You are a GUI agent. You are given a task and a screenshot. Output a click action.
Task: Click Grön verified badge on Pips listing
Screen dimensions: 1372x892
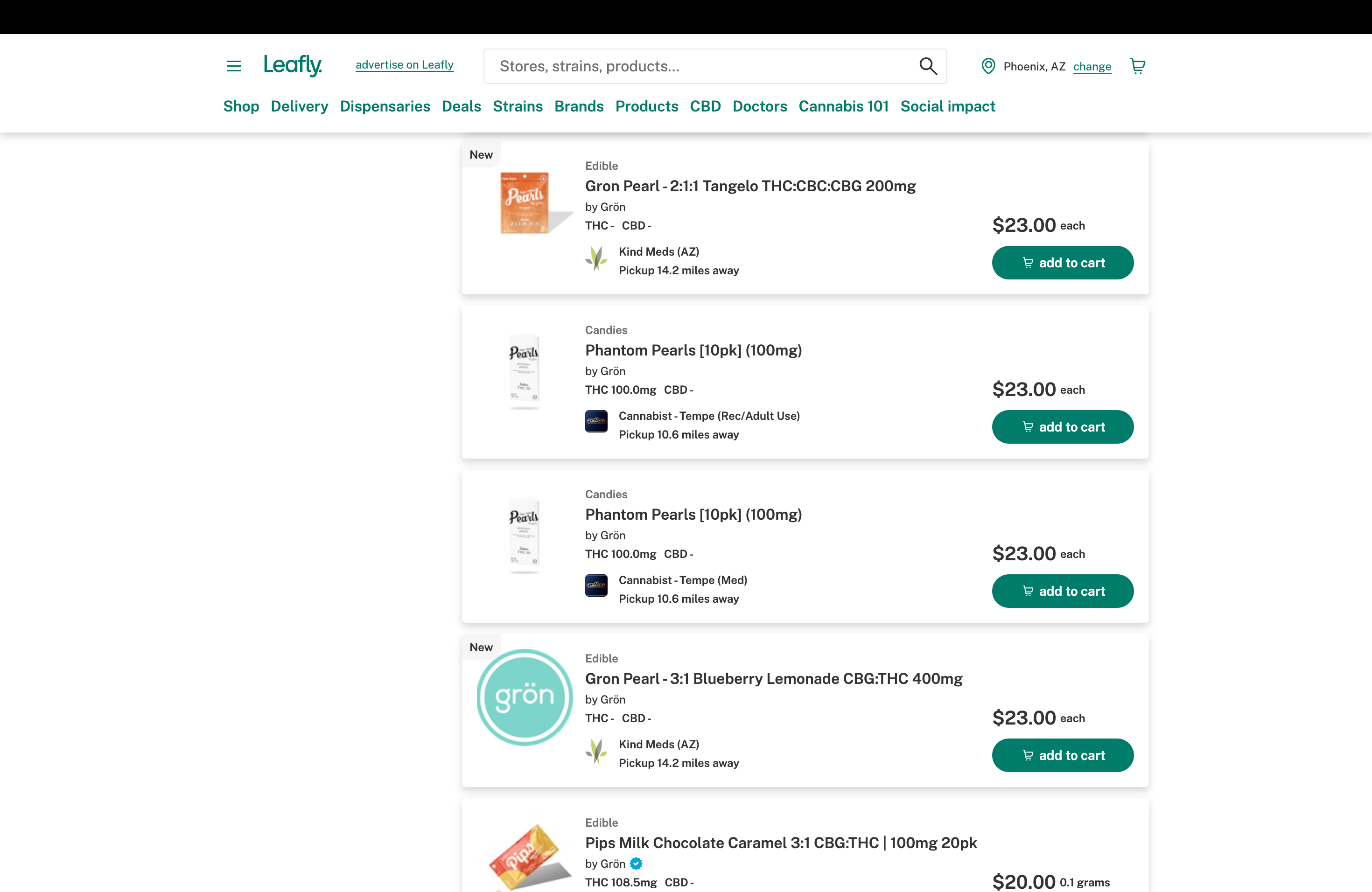[636, 864]
